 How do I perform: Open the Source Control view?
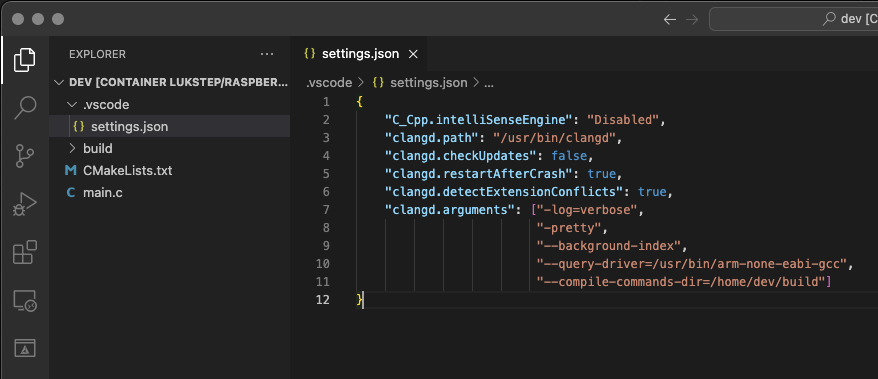coord(24,156)
